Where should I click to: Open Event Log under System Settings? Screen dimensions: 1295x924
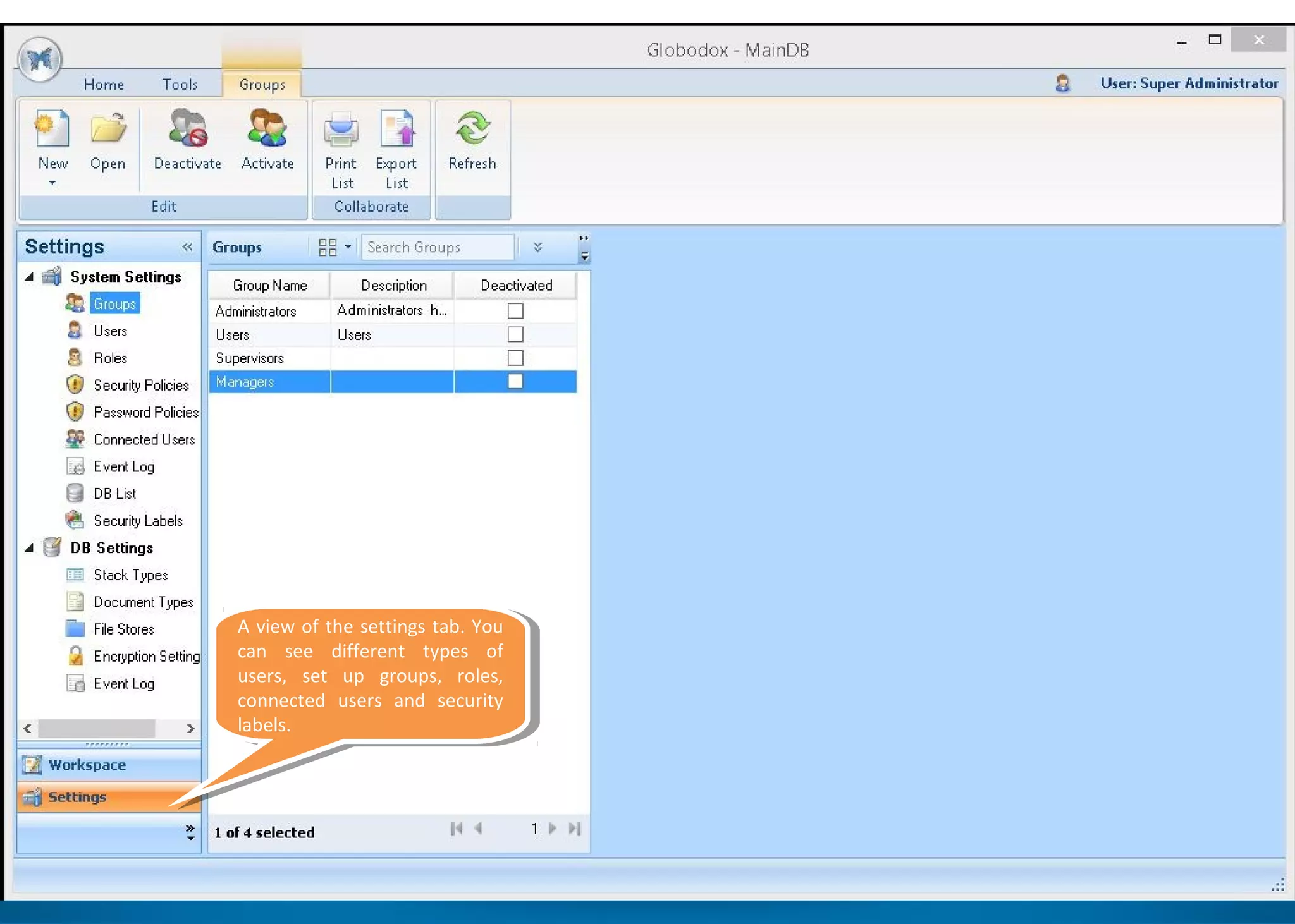click(124, 467)
